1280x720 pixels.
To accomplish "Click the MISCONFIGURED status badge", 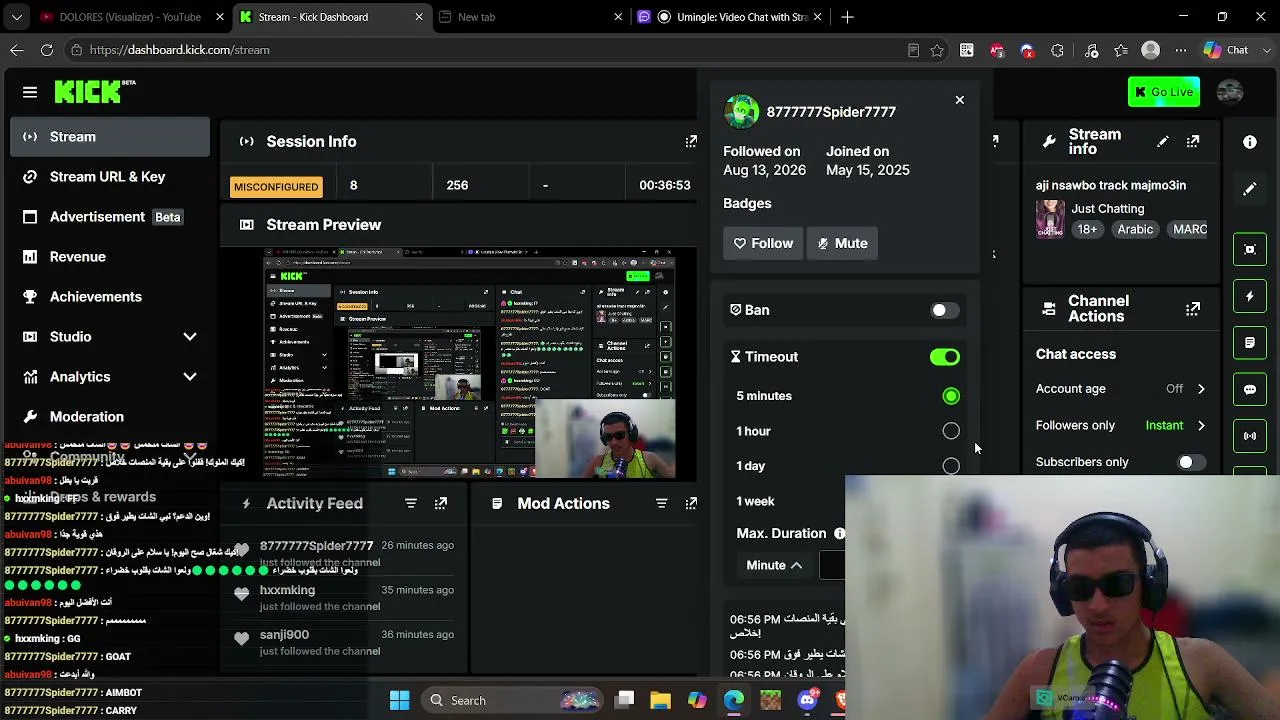I will [275, 187].
